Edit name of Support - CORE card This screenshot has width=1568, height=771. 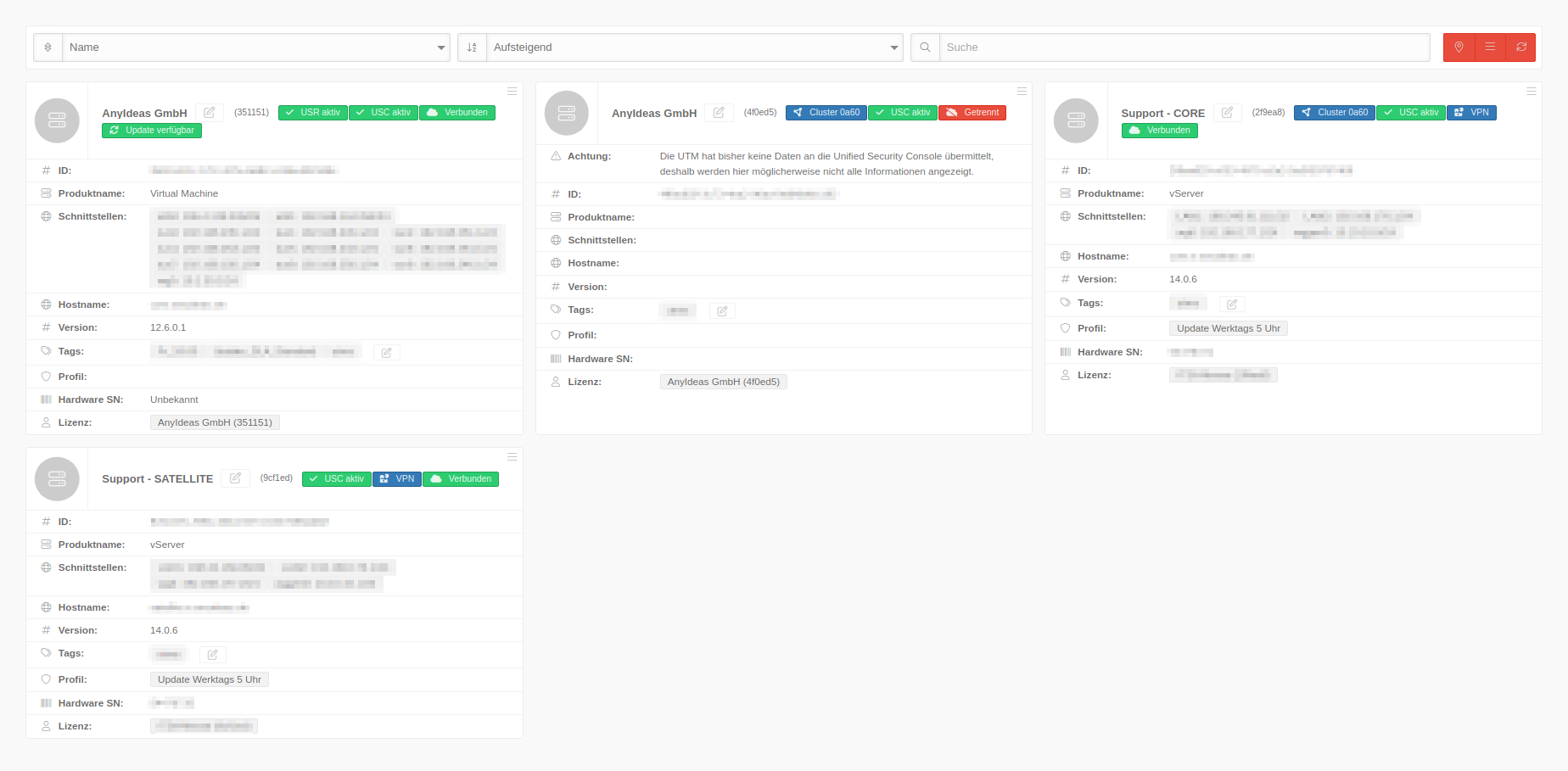[x=1227, y=113]
